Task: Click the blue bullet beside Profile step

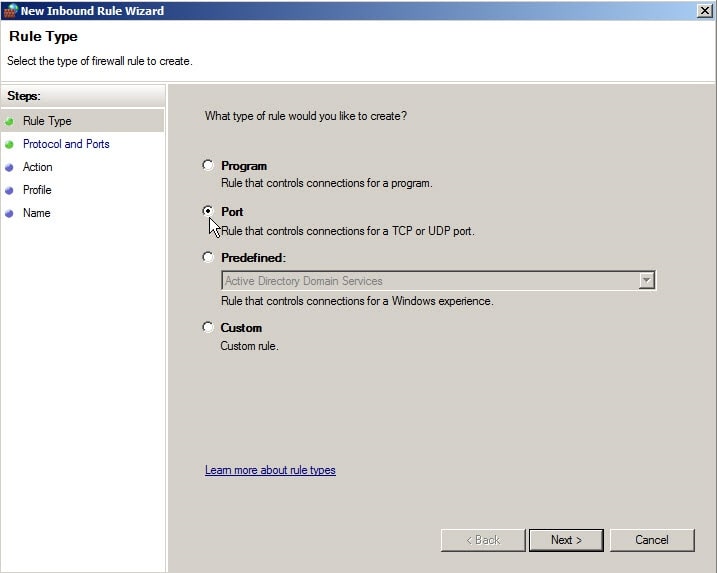Action: click(10, 190)
